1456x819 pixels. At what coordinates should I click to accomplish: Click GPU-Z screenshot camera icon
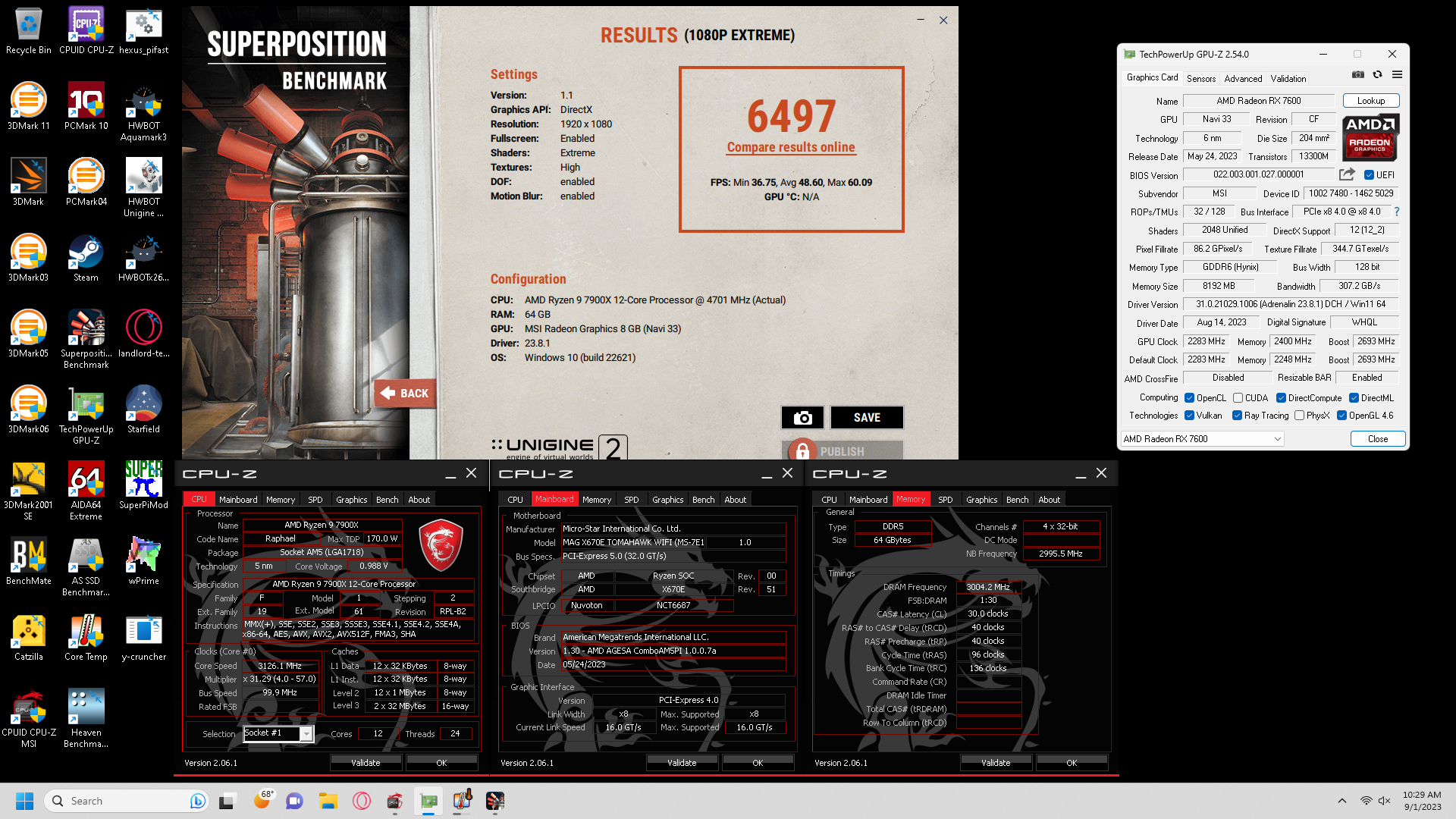pos(1358,75)
